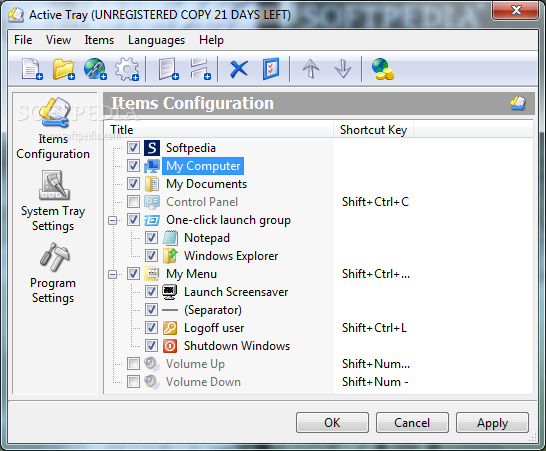Click the add submenu toolbar icon
The width and height of the screenshot is (546, 451).
point(168,69)
